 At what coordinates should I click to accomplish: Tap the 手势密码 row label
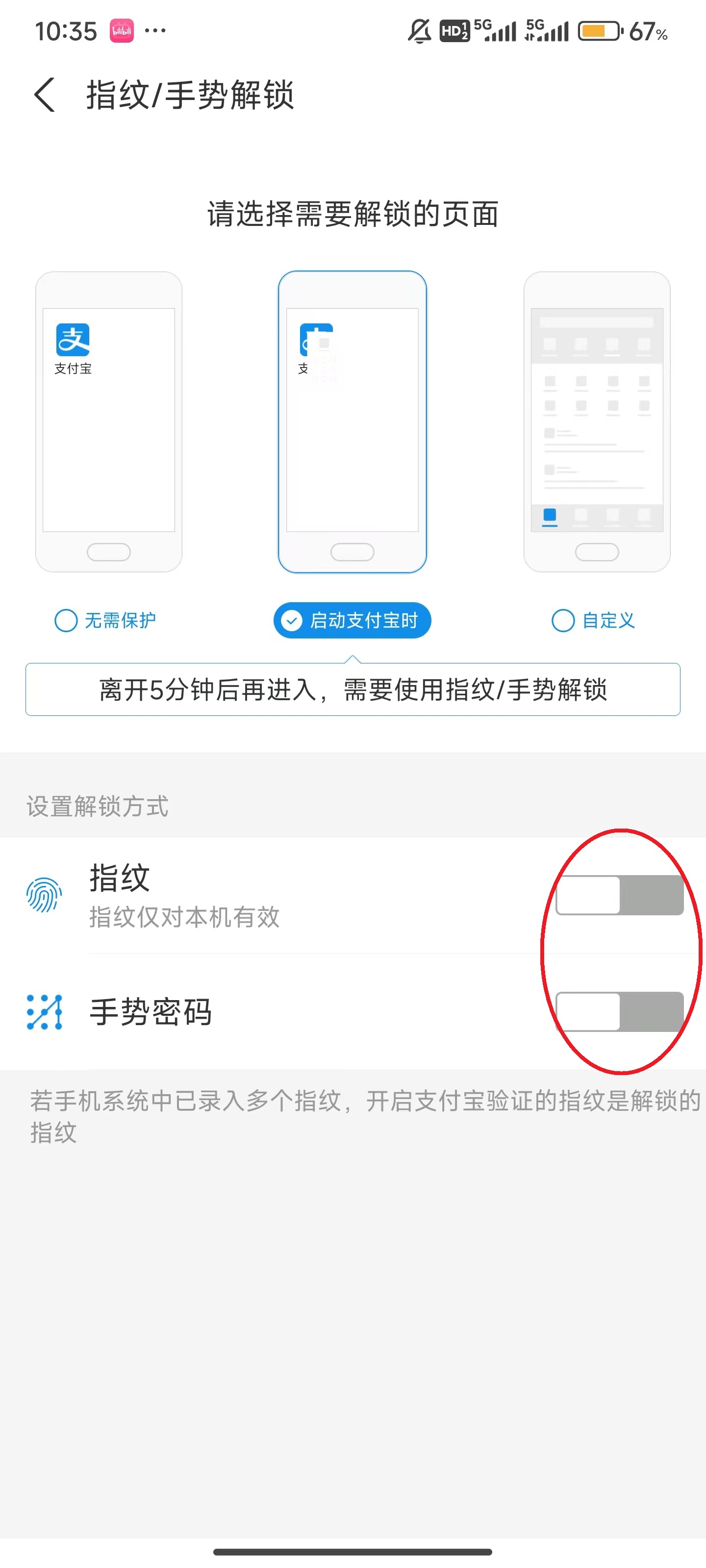click(151, 1012)
